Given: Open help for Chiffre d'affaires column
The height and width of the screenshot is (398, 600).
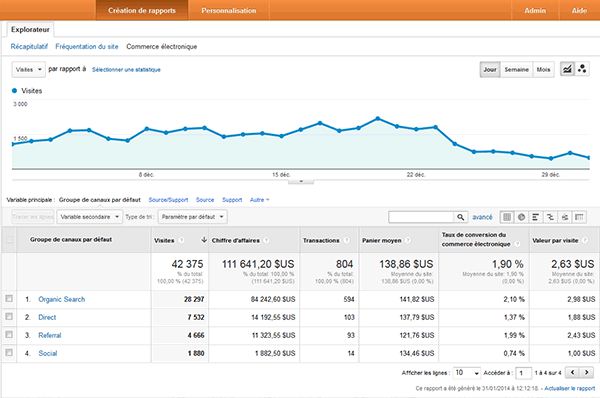Looking at the screenshot, I should pyautogui.click(x=266, y=240).
